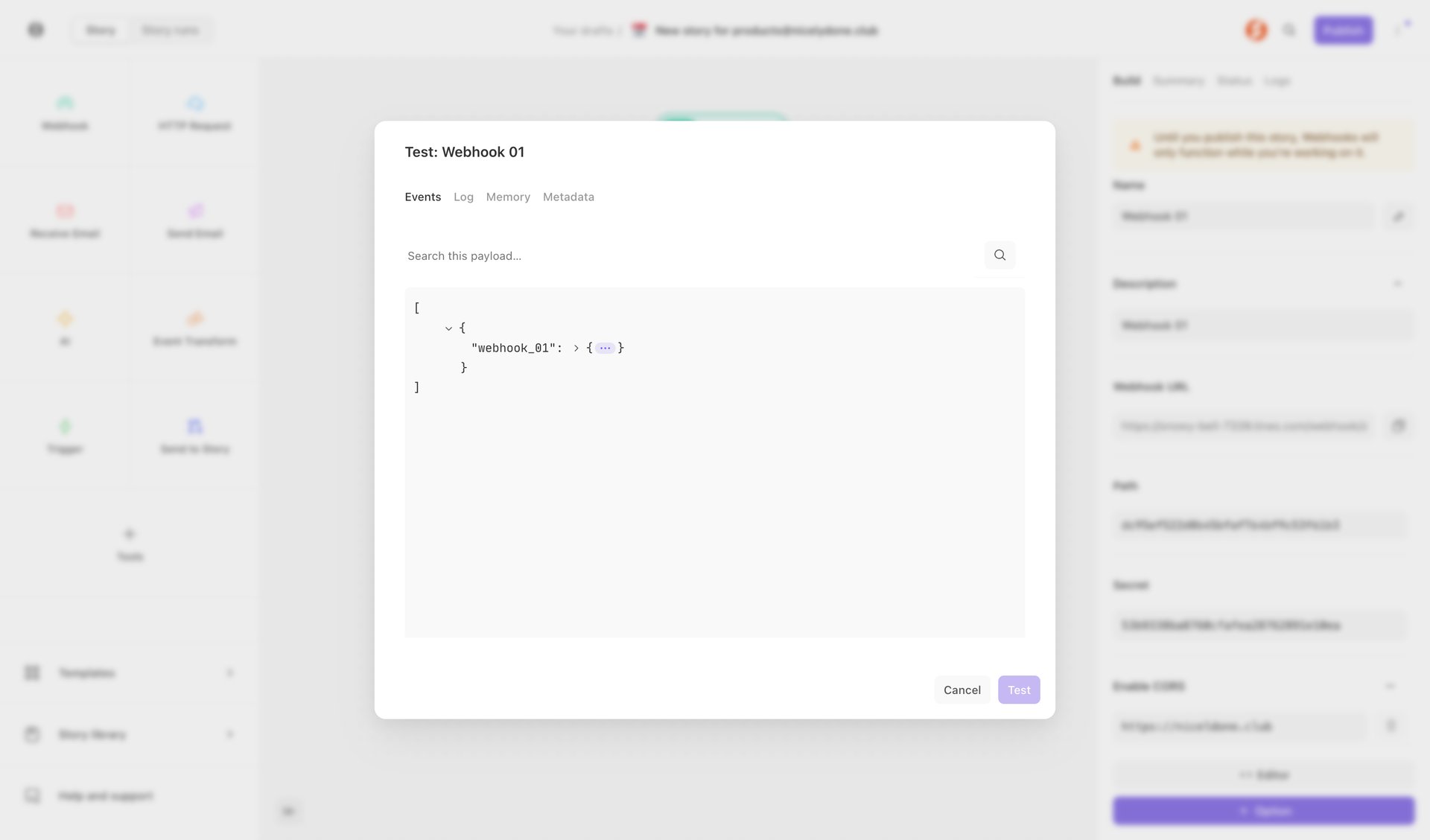Viewport: 1430px width, 840px height.
Task: Collapse the JSON object via its chevron
Action: pyautogui.click(x=449, y=328)
